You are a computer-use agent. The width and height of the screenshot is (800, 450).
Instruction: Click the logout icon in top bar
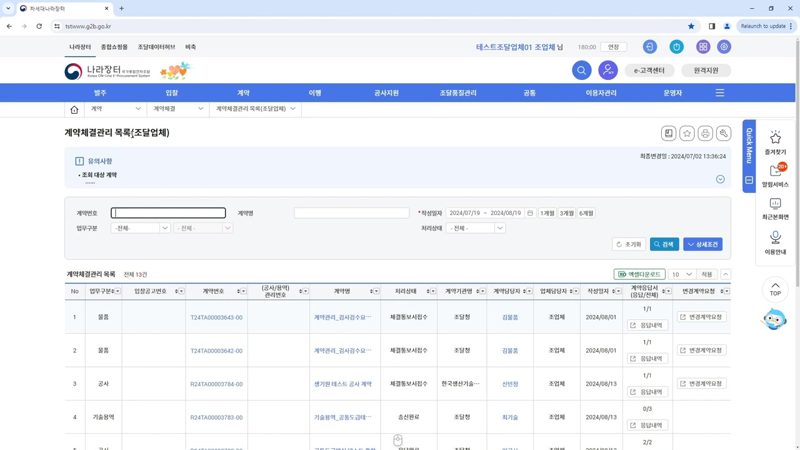pos(649,47)
